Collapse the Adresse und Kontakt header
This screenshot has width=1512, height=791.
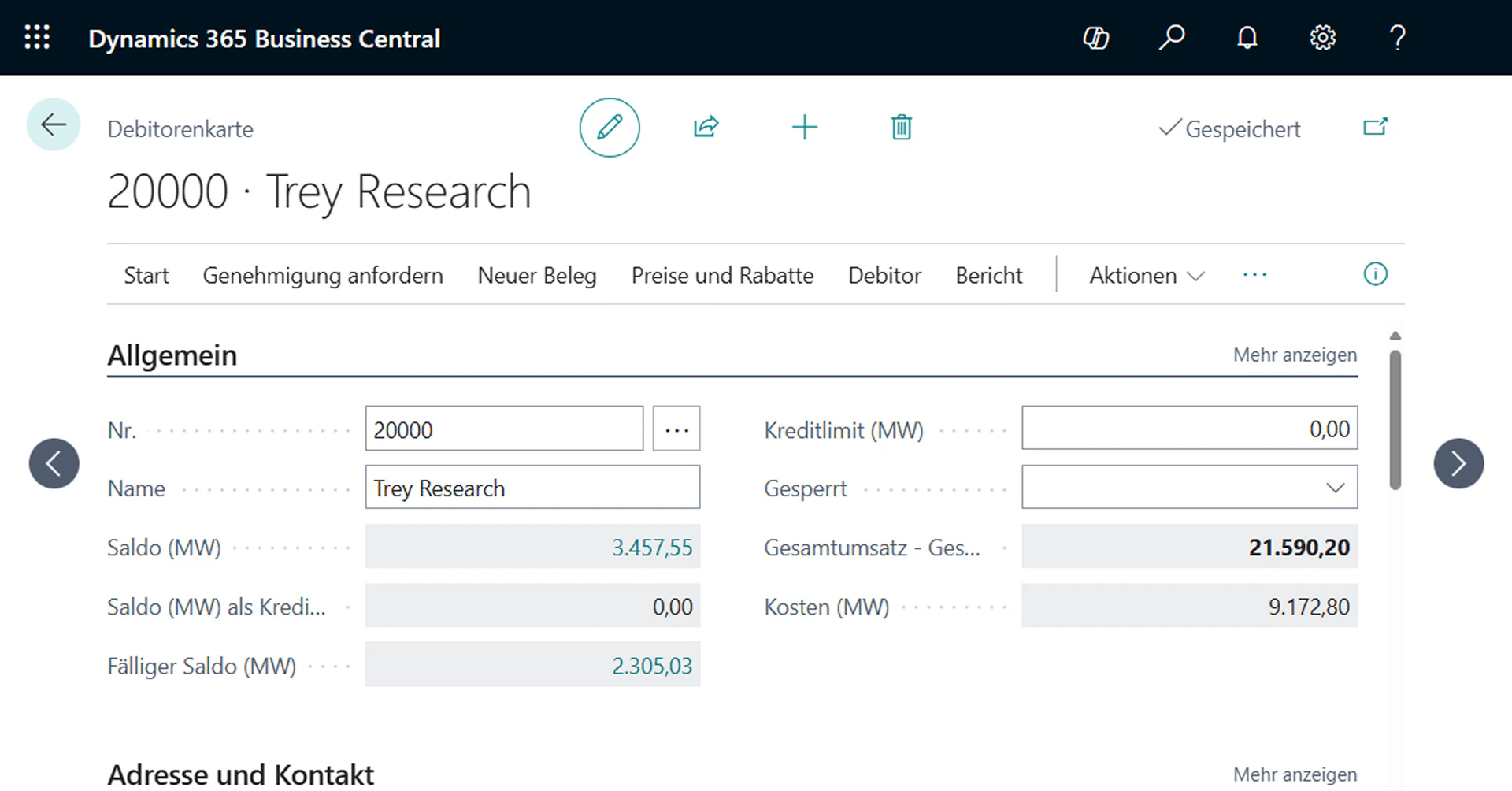241,774
